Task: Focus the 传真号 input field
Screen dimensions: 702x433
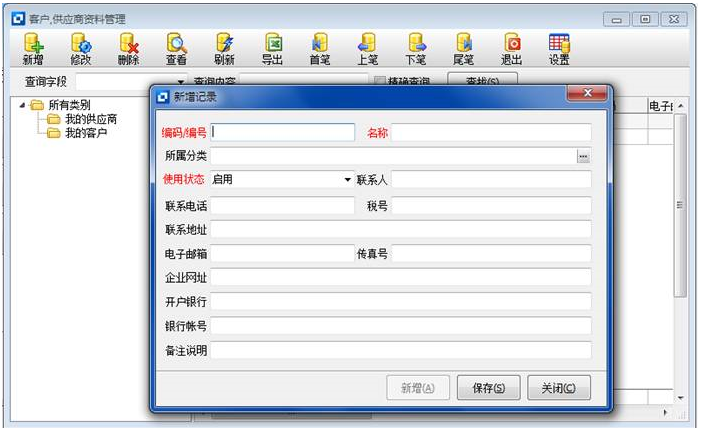Action: tap(491, 254)
